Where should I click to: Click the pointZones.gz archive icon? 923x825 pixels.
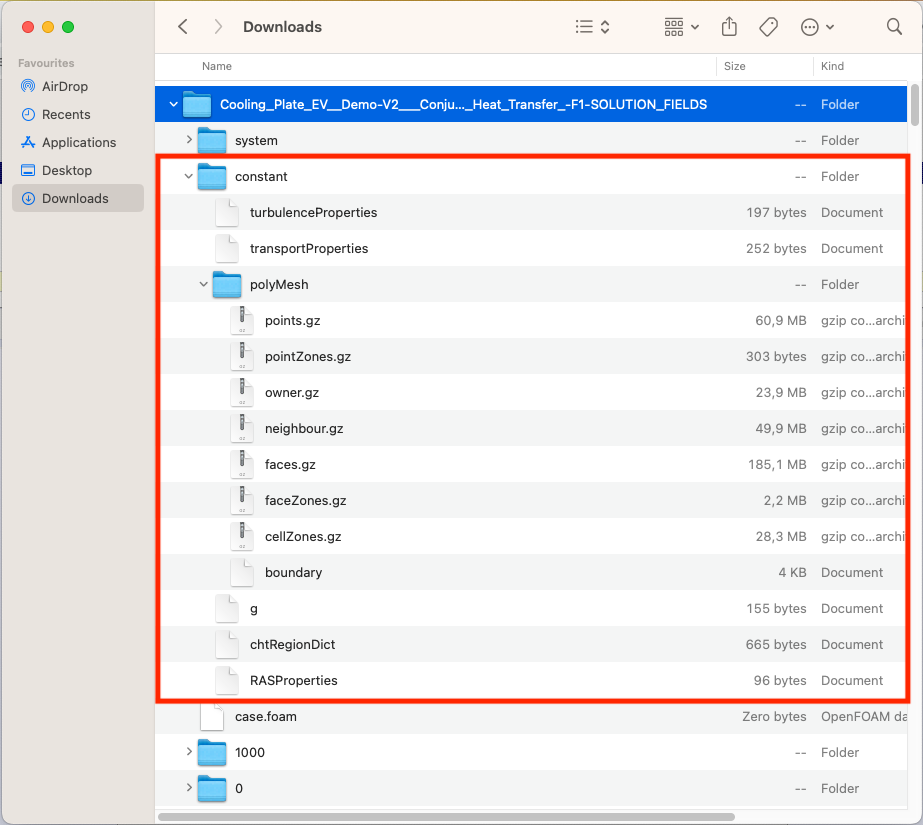tap(242, 356)
